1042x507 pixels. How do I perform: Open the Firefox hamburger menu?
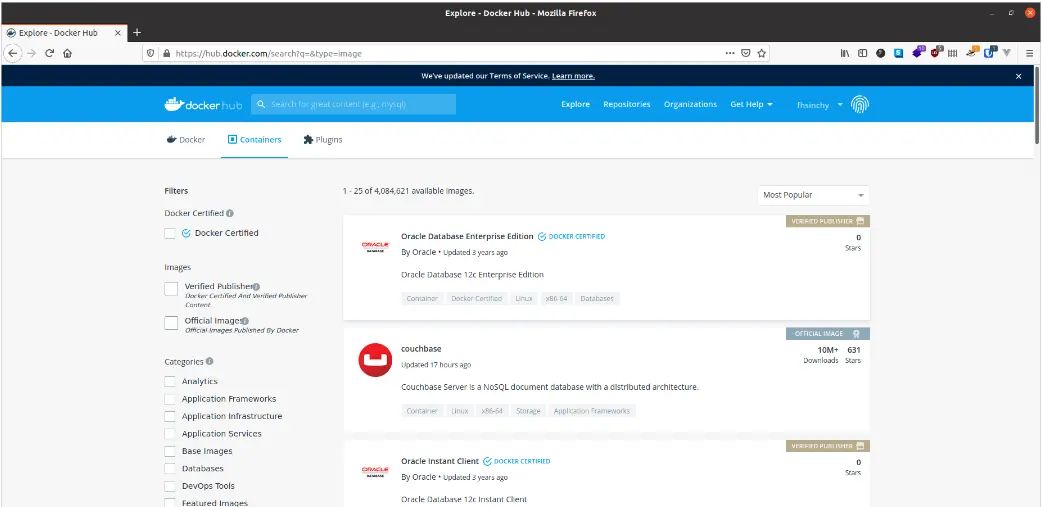pyautogui.click(x=1029, y=53)
